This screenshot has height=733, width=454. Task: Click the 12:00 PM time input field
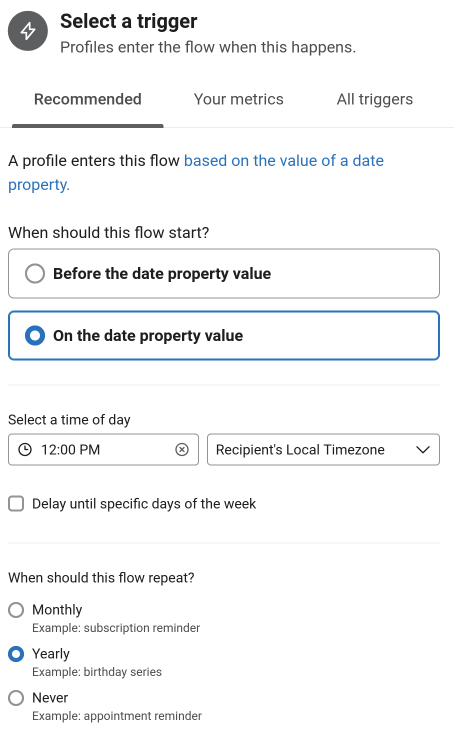[103, 450]
